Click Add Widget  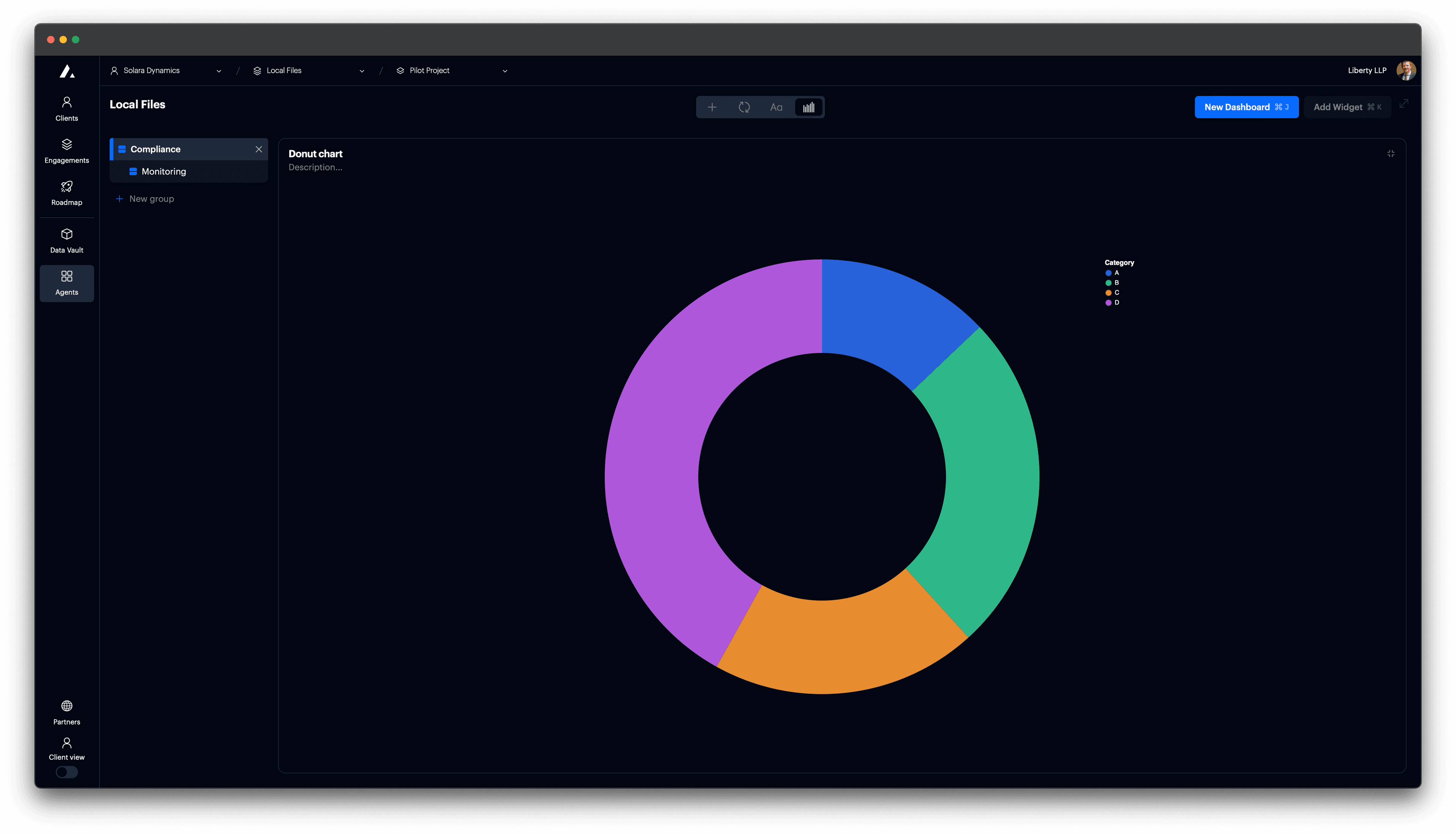(x=1347, y=107)
